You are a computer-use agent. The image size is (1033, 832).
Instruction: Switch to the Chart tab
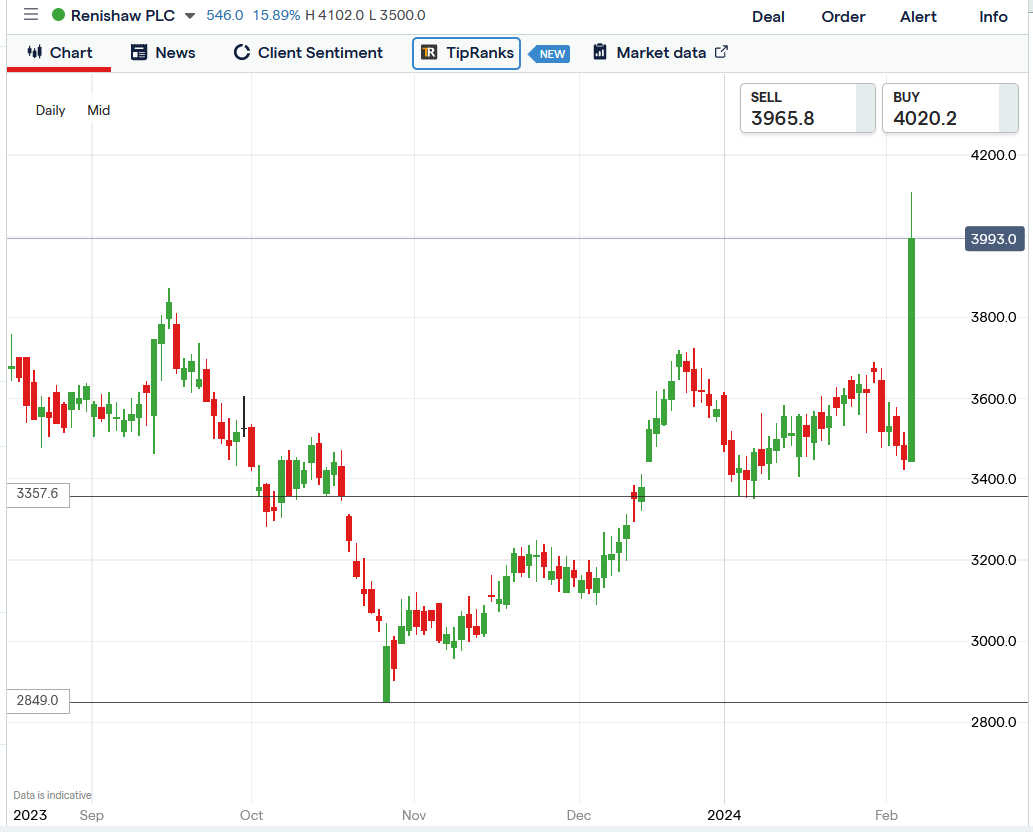click(x=59, y=53)
